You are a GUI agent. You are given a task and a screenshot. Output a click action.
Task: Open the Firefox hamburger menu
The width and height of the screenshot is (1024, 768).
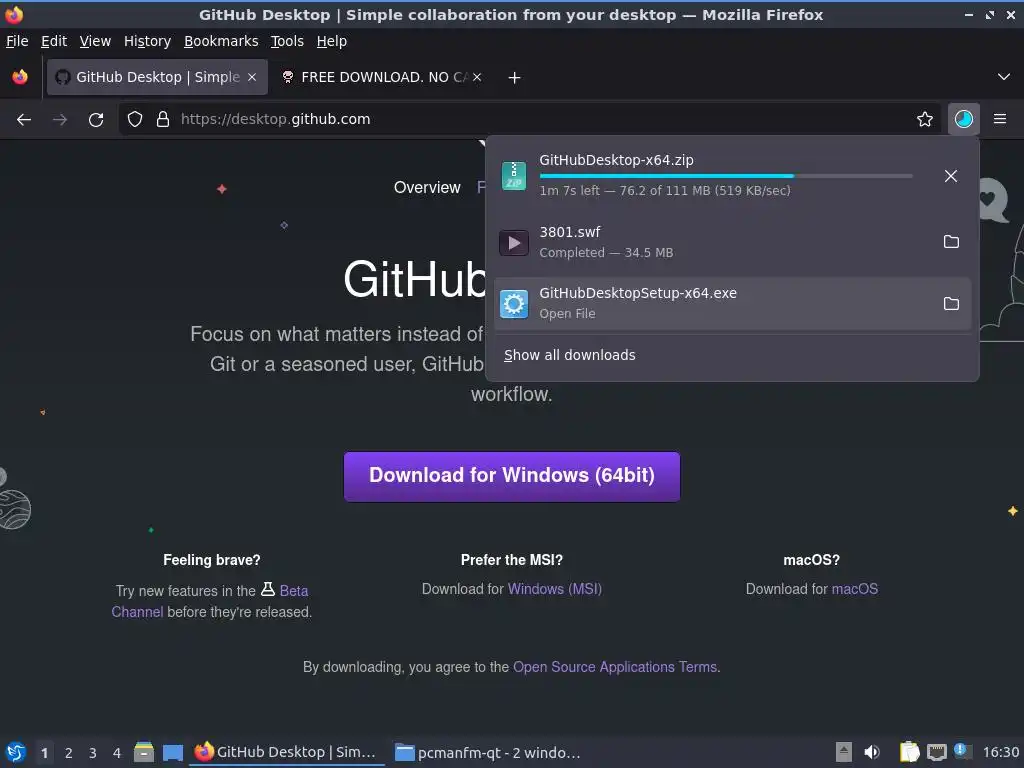(x=1000, y=120)
